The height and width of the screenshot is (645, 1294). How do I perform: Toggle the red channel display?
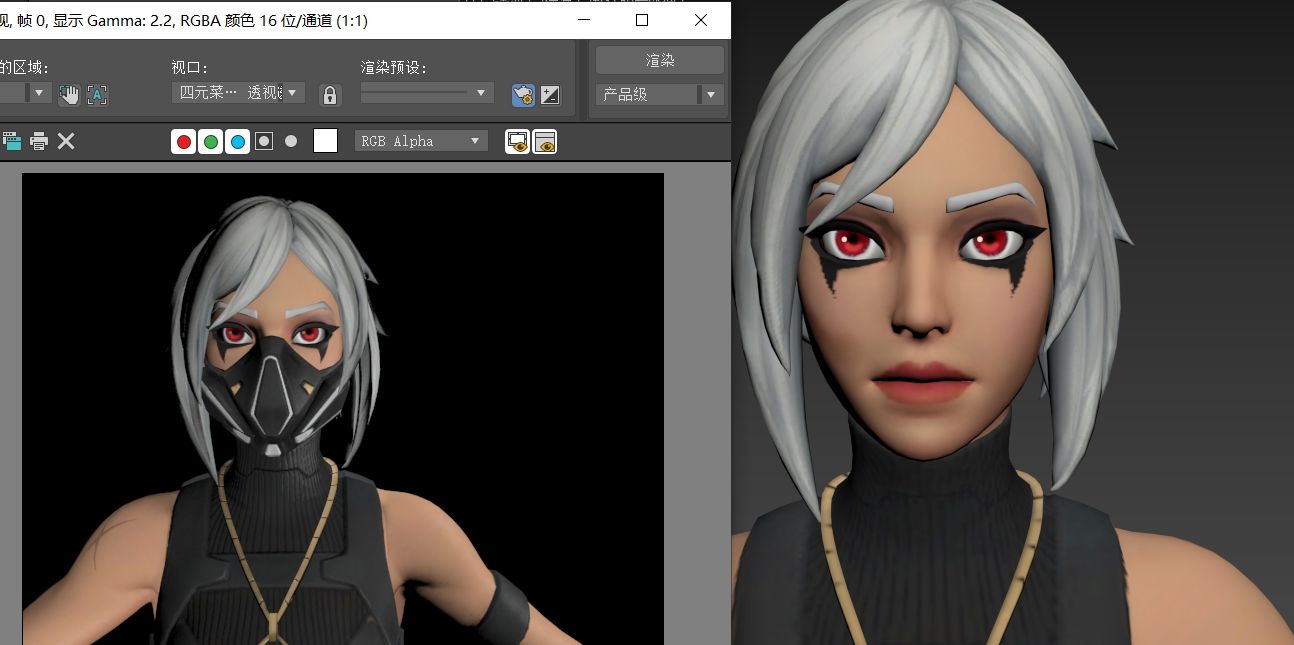click(x=184, y=142)
